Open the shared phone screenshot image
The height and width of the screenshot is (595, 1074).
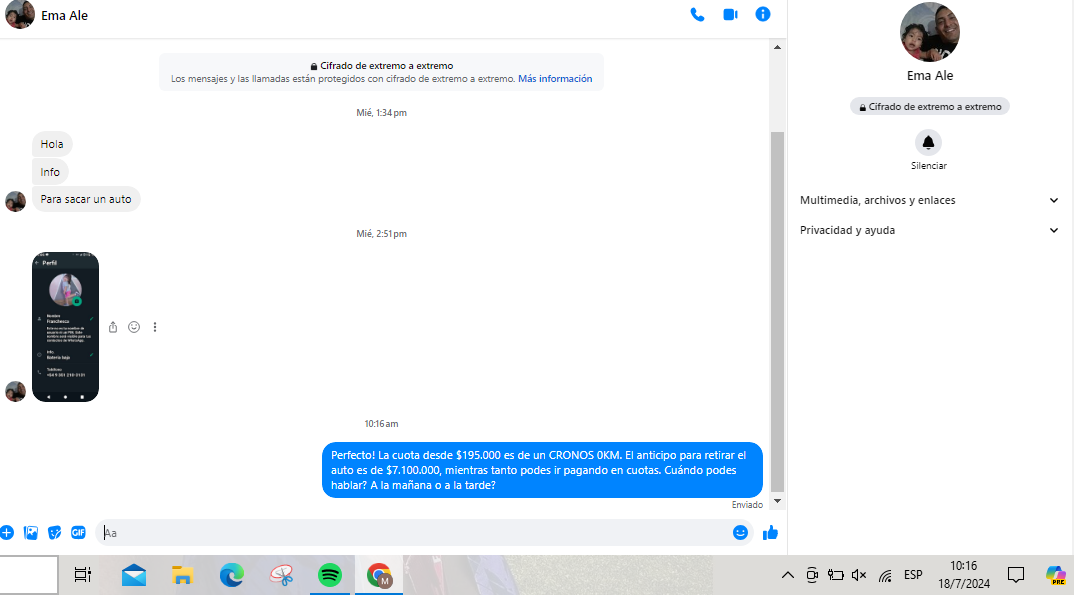(x=65, y=327)
